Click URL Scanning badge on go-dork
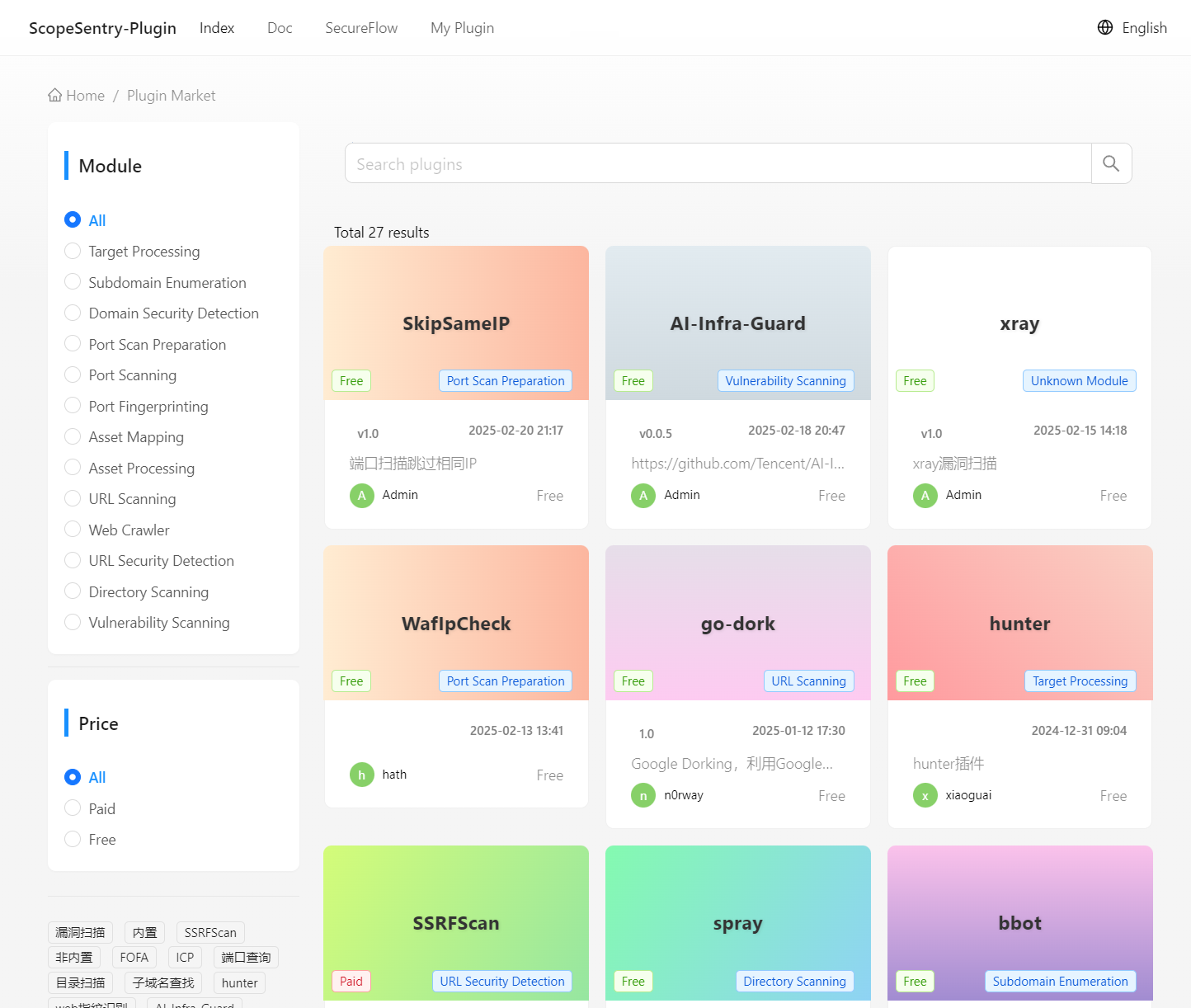Viewport: 1191px width, 1008px height. pyautogui.click(x=808, y=681)
